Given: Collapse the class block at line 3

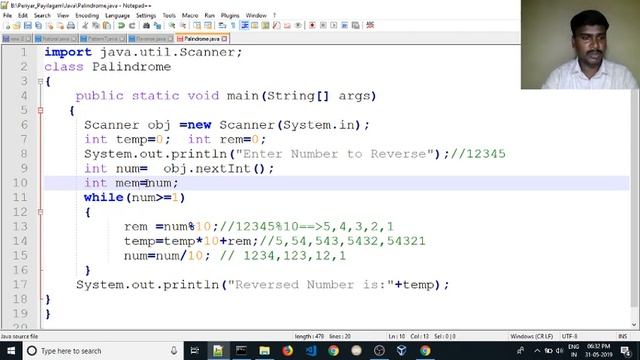Looking at the screenshot, I should tap(40, 81).
